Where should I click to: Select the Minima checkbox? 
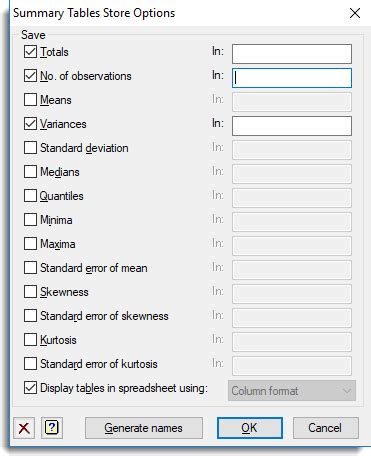pos(30,220)
